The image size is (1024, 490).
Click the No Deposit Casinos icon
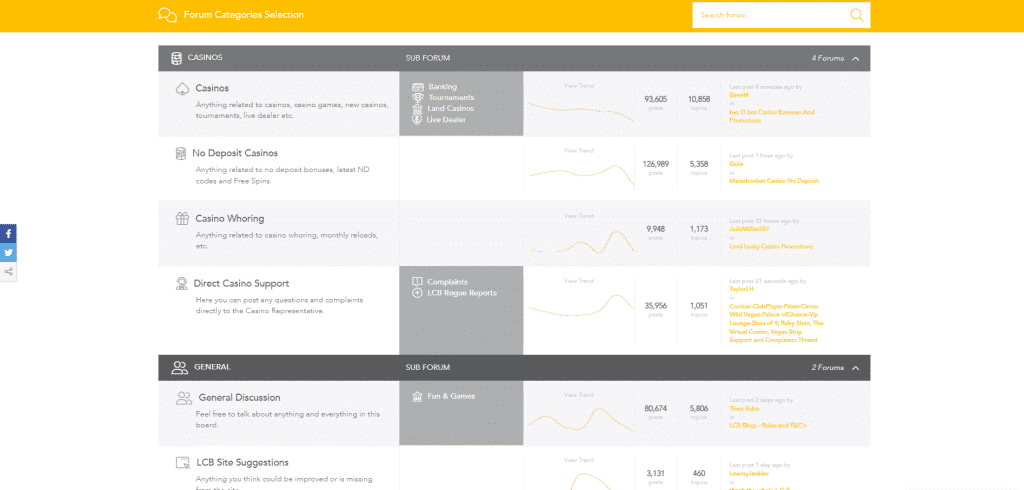pos(181,154)
